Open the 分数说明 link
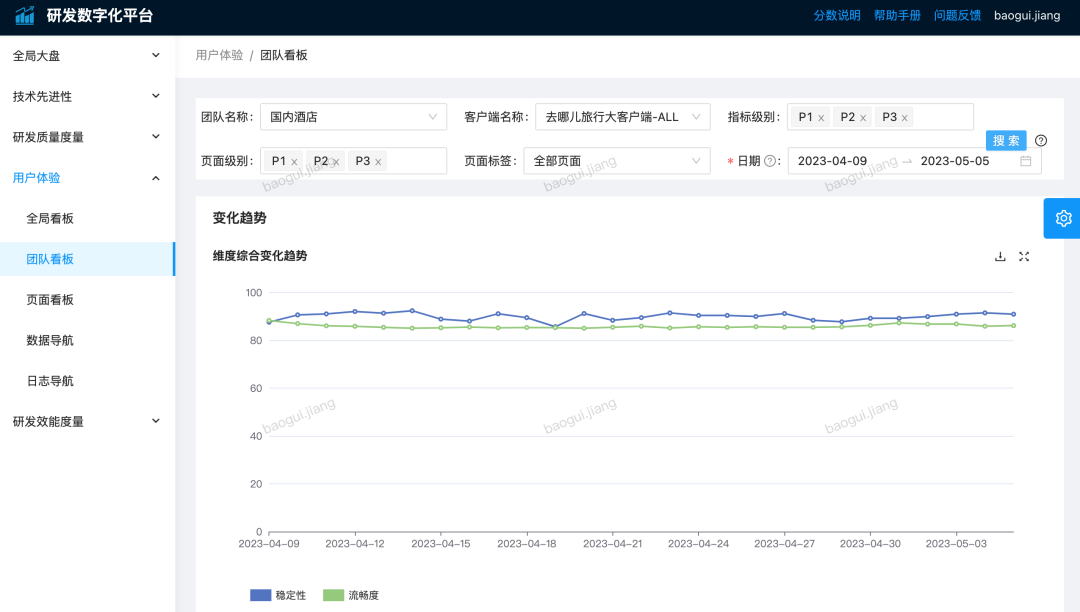 [837, 15]
